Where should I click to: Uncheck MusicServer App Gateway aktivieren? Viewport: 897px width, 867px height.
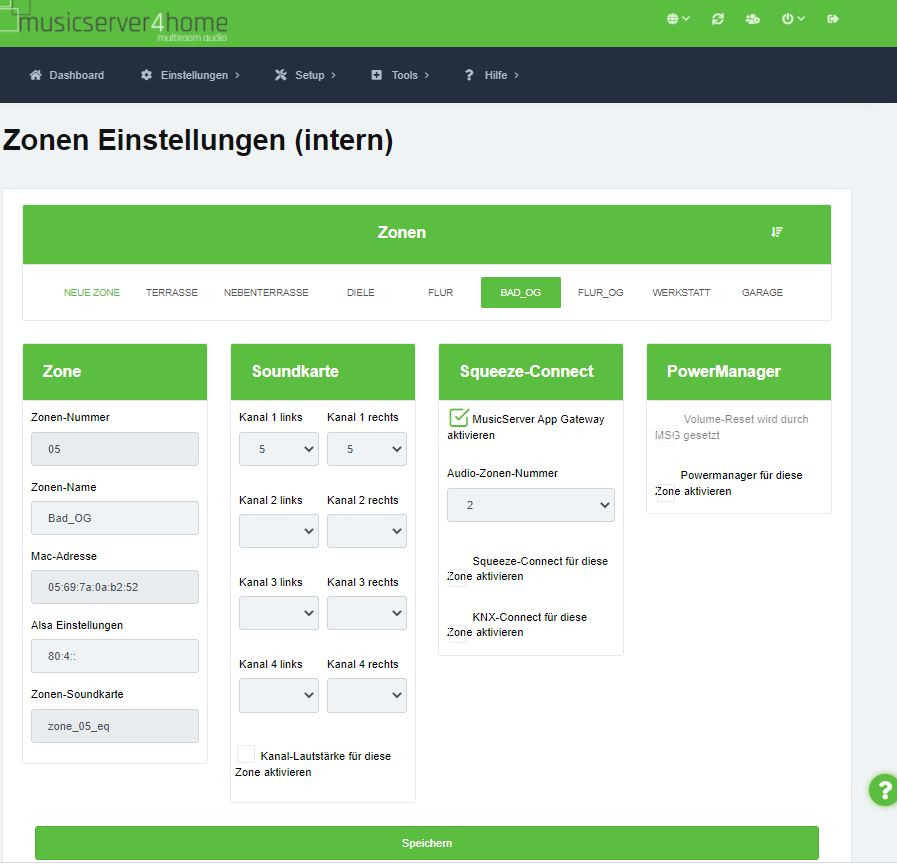coord(458,418)
